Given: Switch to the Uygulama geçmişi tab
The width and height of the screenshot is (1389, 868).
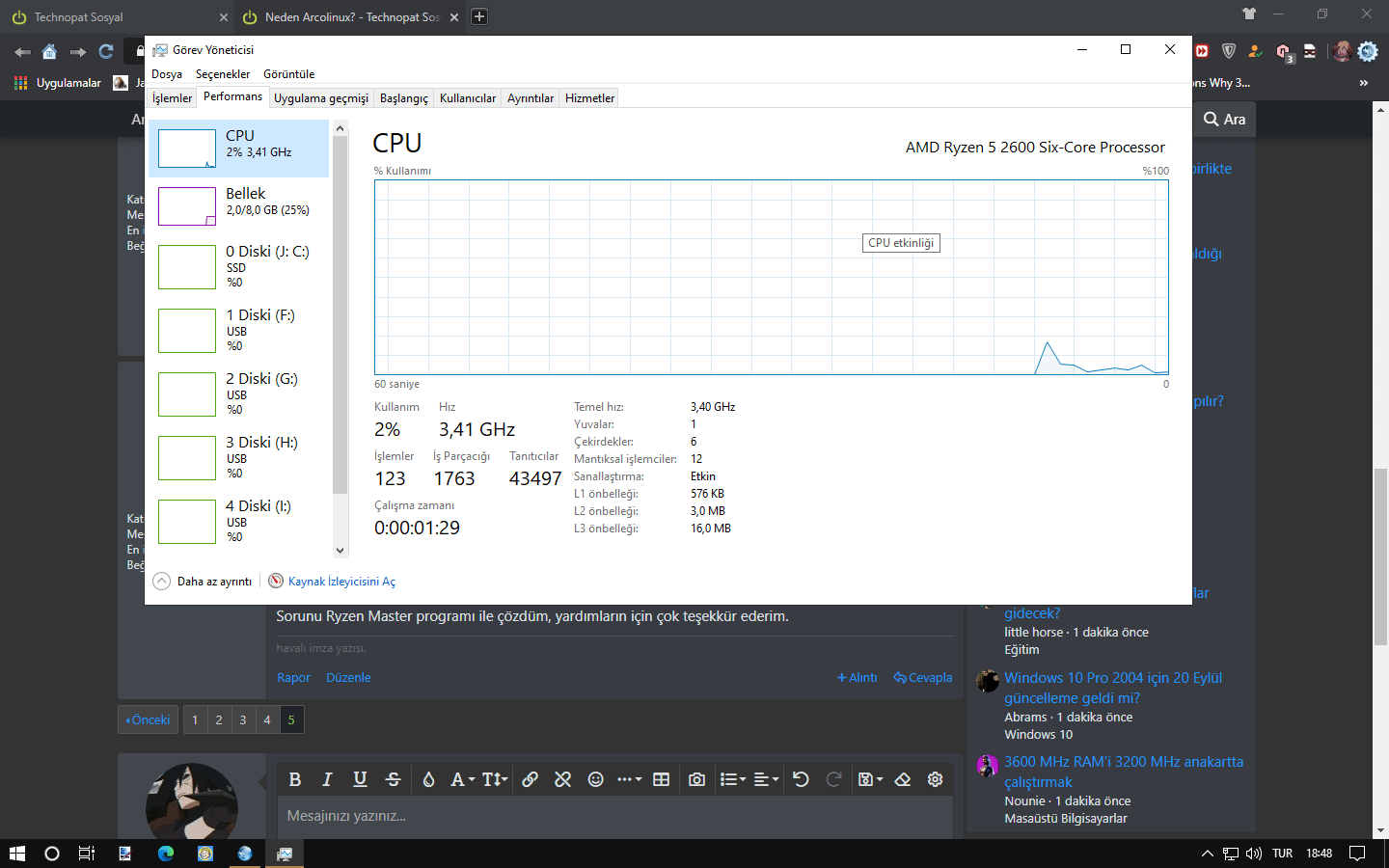Looking at the screenshot, I should 321,98.
